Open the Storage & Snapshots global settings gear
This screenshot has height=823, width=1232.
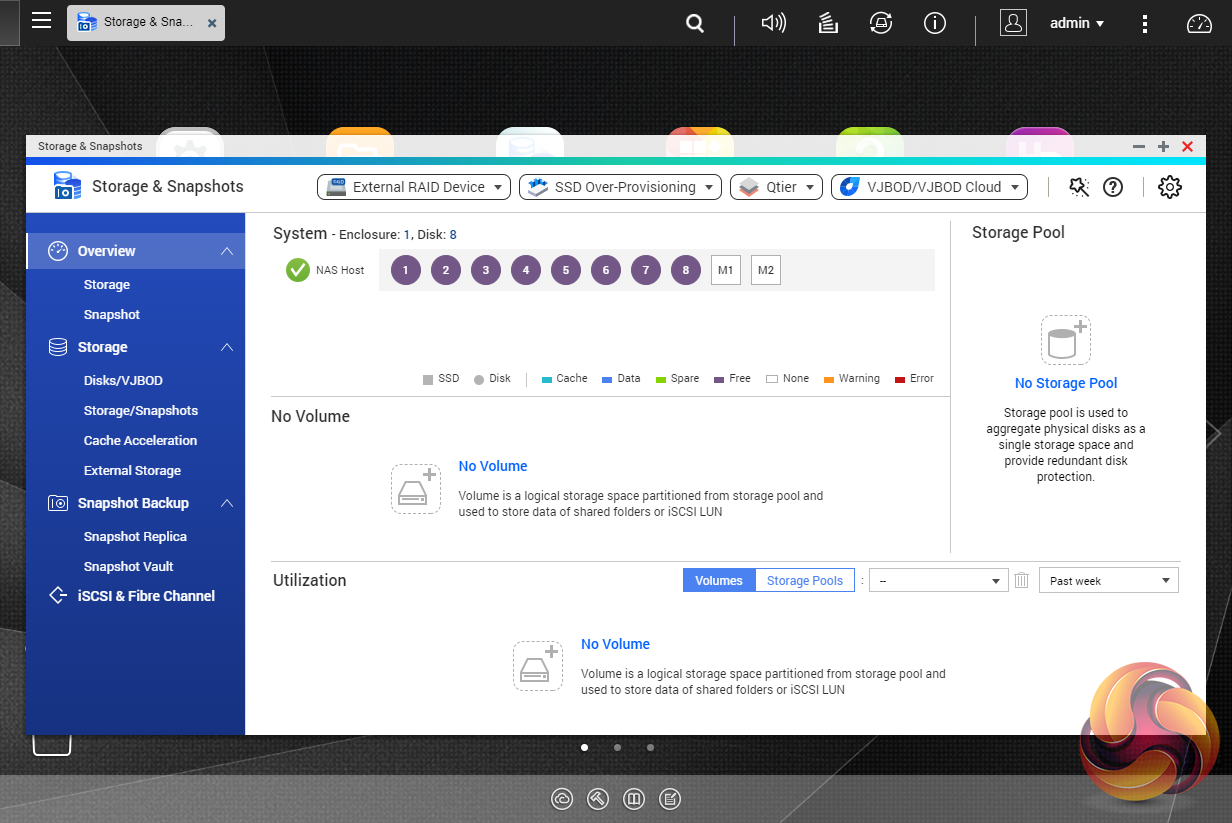(x=1169, y=187)
